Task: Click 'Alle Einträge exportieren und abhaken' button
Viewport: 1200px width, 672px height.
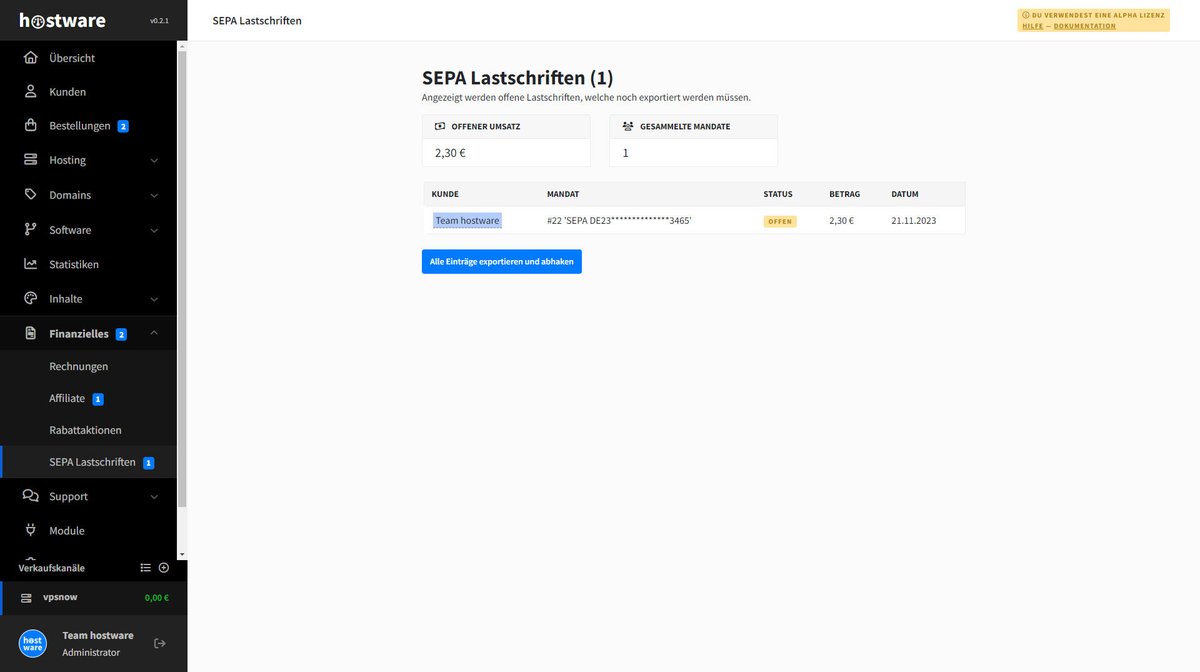Action: 502,262
